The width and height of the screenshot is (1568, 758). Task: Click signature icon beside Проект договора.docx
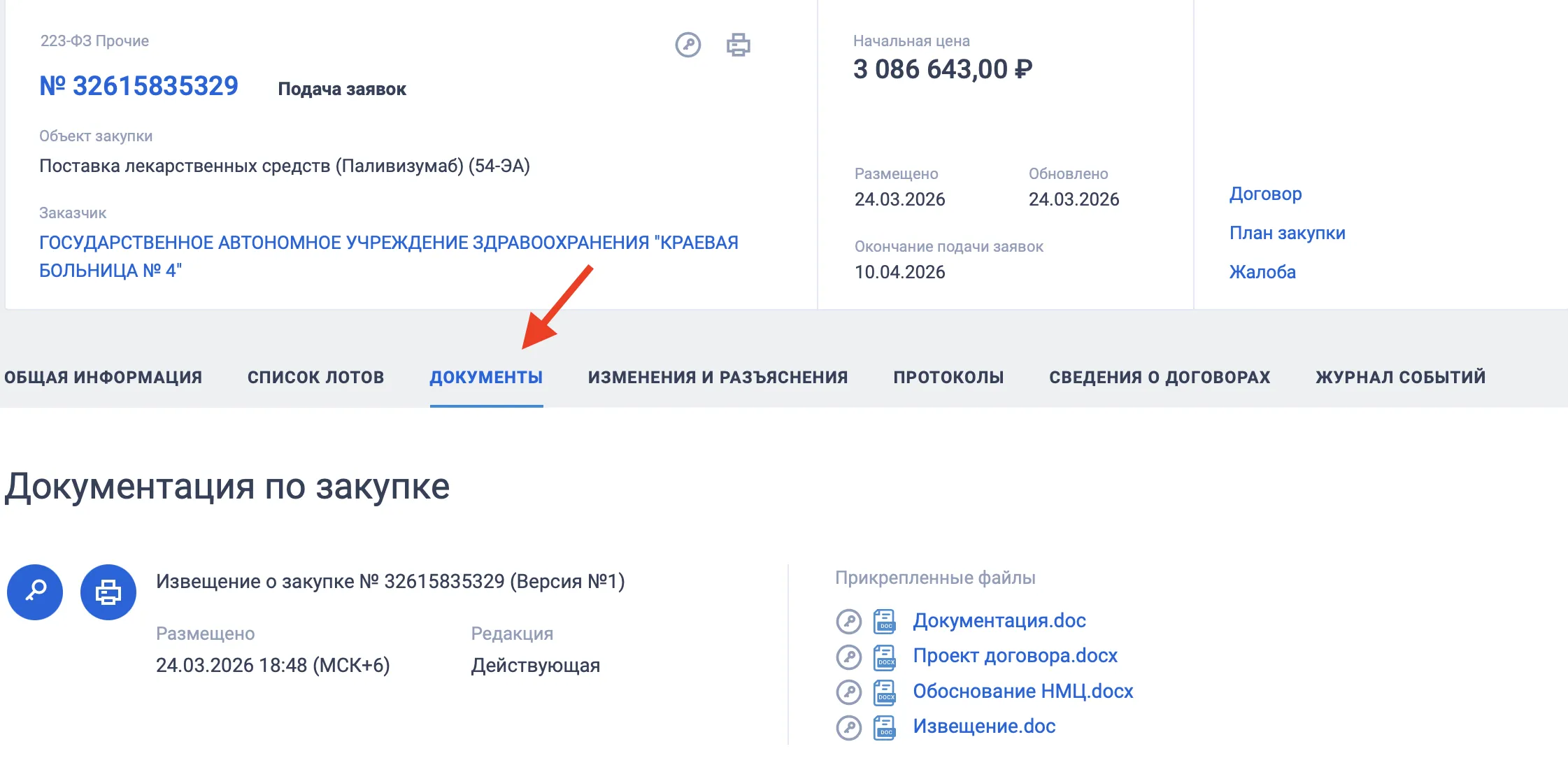point(848,656)
